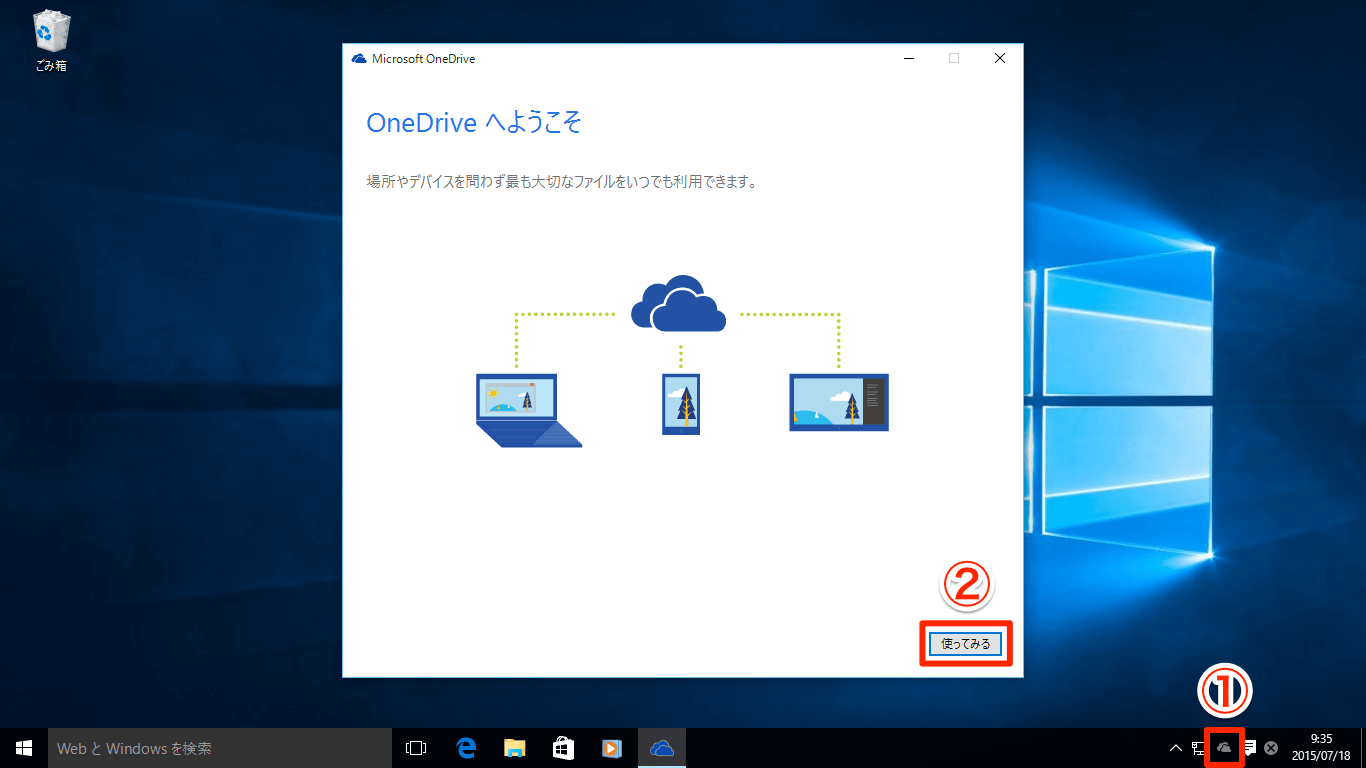Launch Microsoft Edge from the taskbar
This screenshot has width=1366, height=768.
465,748
